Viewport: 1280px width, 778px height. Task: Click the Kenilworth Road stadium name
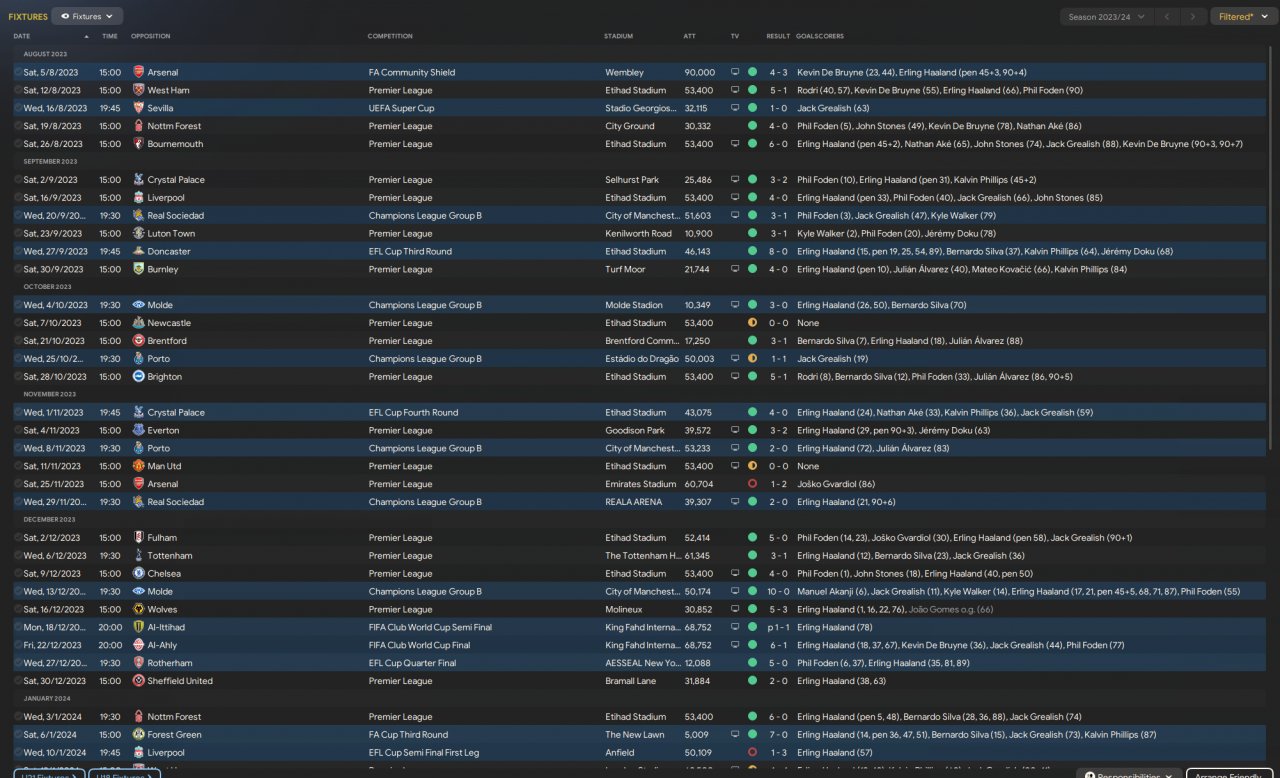[638, 233]
